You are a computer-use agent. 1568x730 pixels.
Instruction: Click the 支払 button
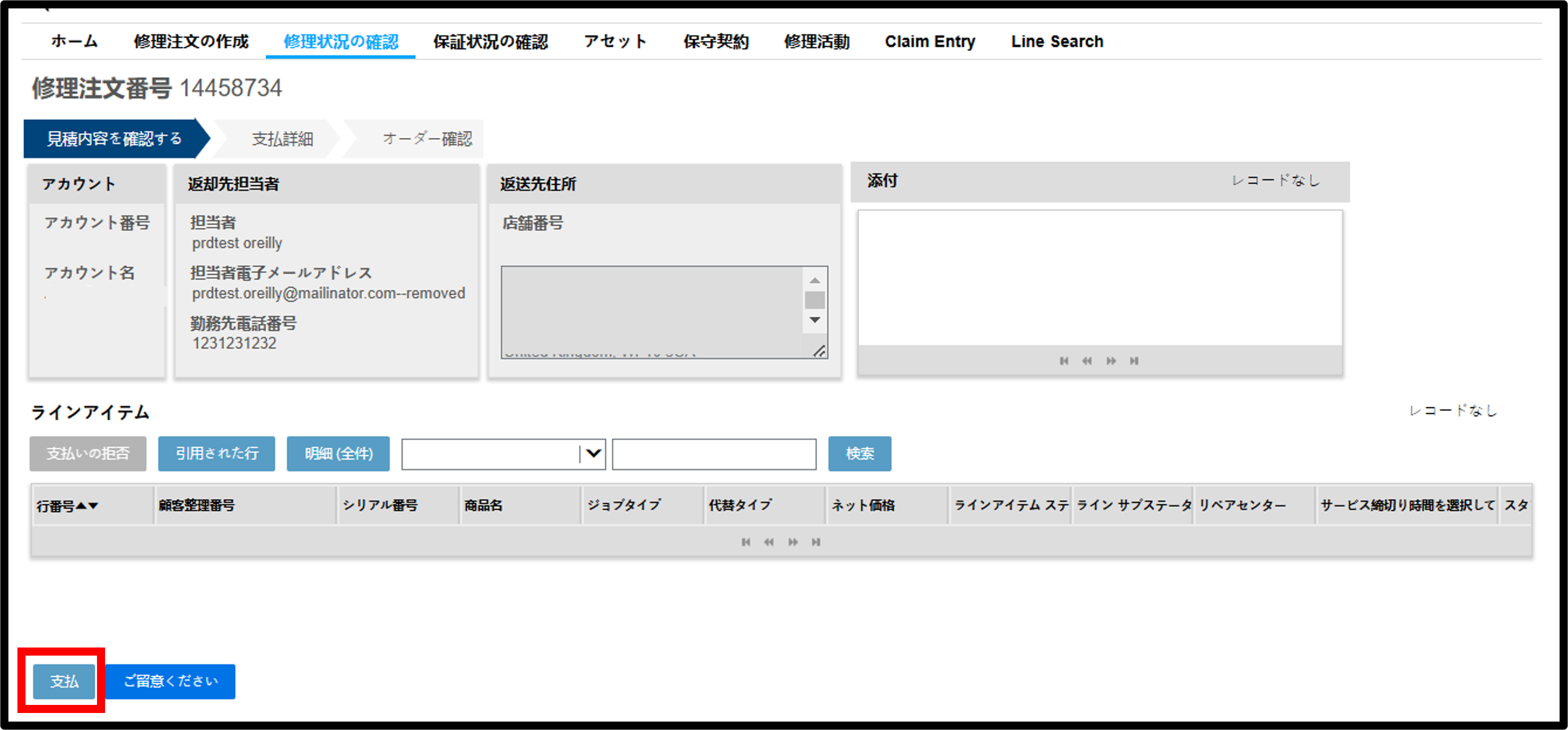[x=64, y=682]
